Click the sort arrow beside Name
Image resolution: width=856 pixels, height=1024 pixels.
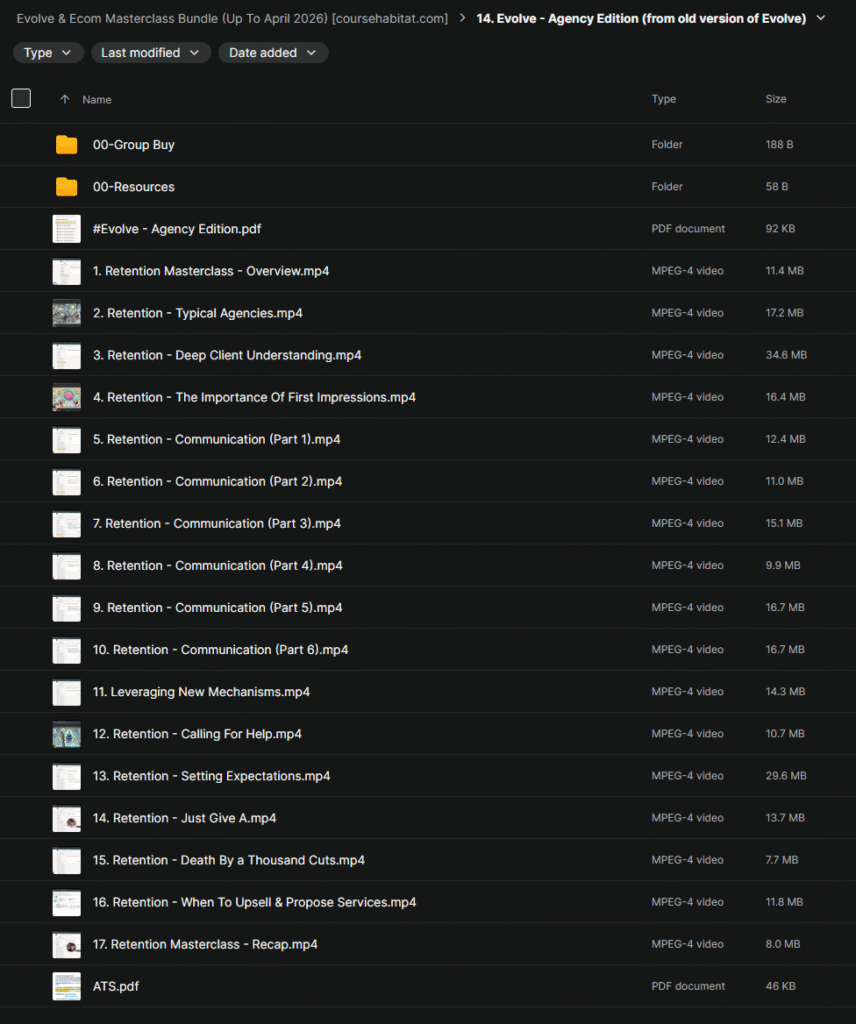[65, 99]
